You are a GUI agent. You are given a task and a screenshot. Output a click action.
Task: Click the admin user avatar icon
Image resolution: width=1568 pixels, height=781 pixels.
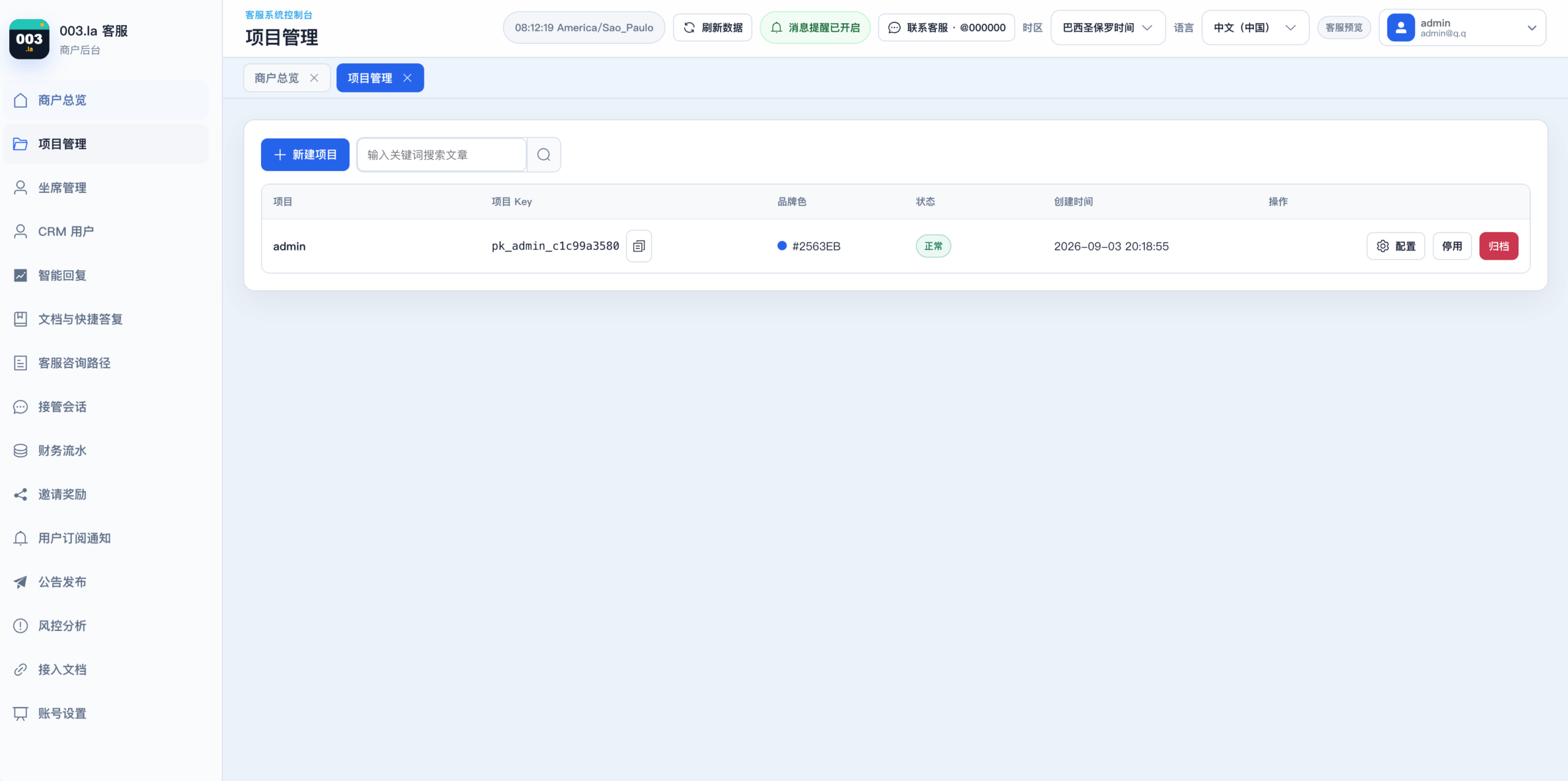(x=1400, y=28)
